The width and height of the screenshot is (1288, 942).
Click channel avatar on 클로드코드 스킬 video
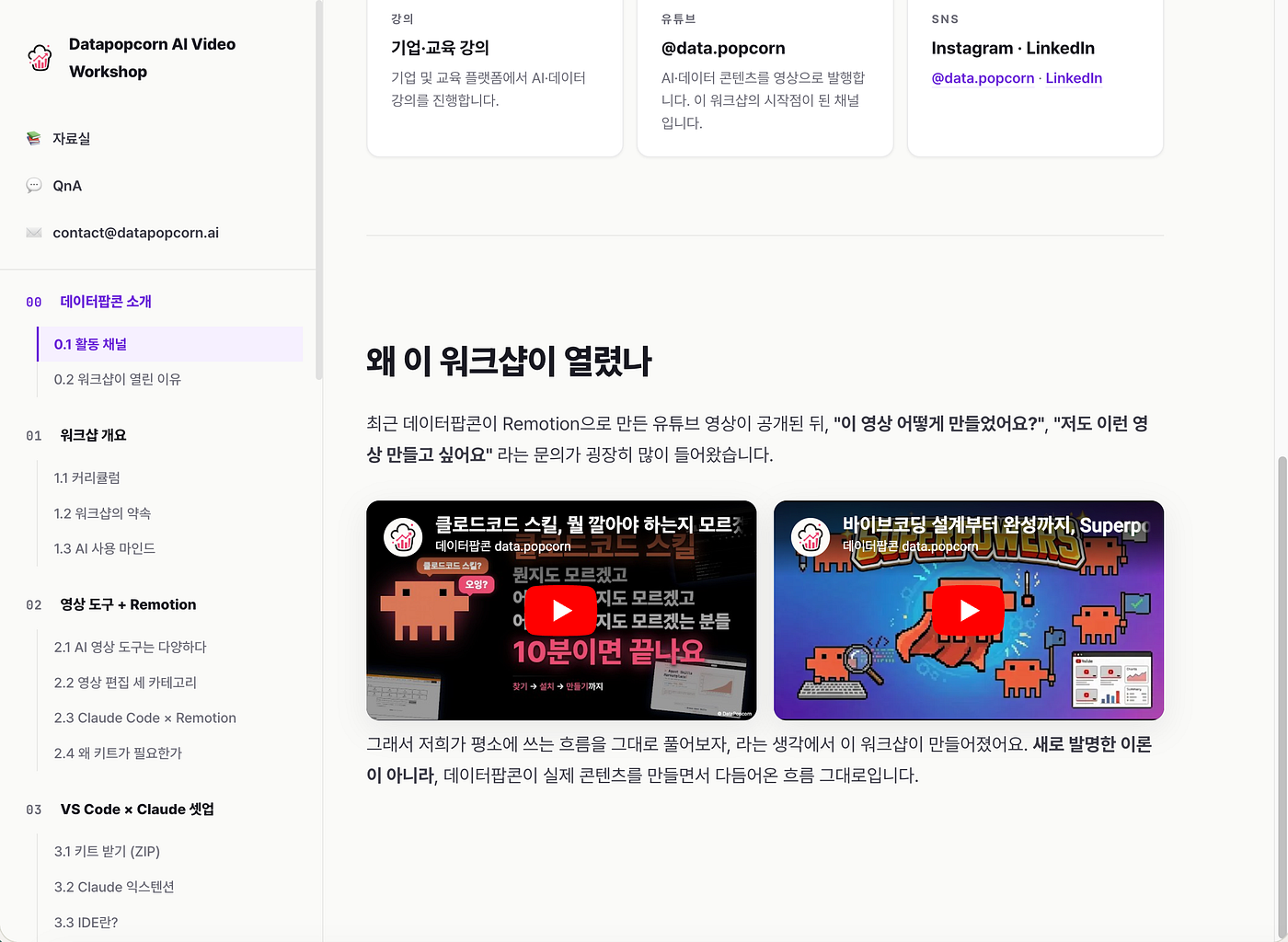click(403, 536)
